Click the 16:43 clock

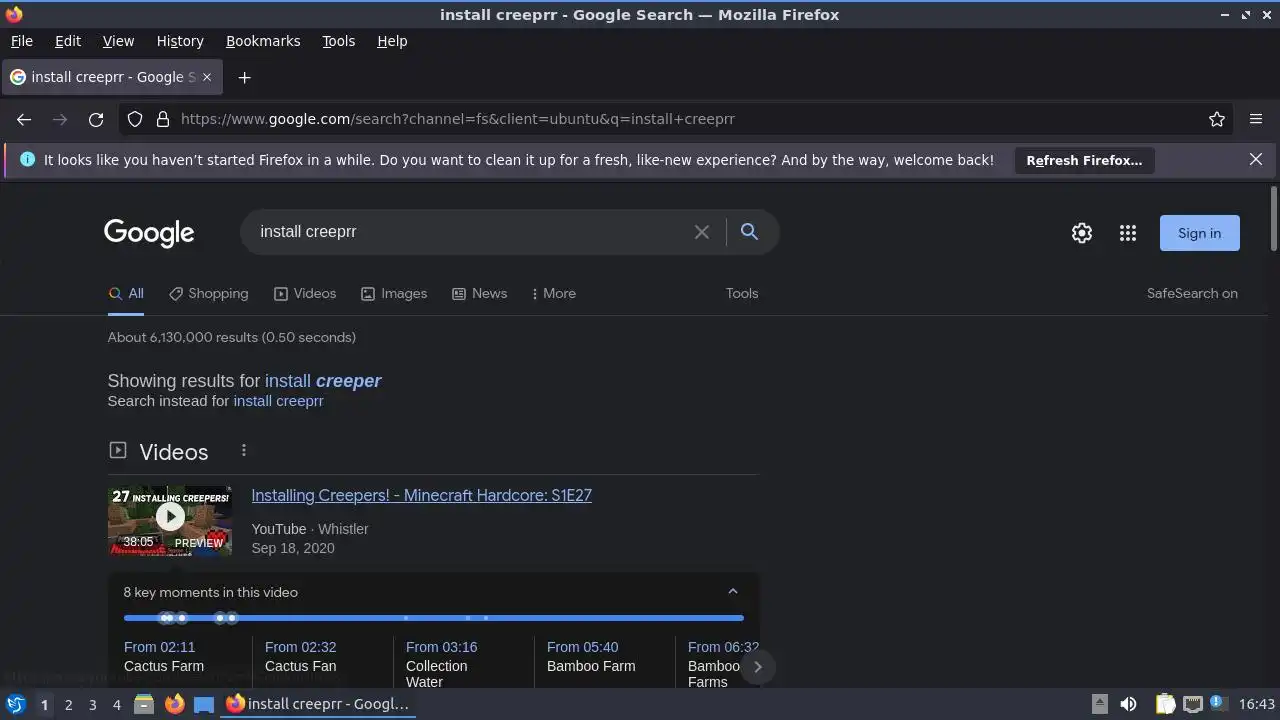pyautogui.click(x=1257, y=704)
